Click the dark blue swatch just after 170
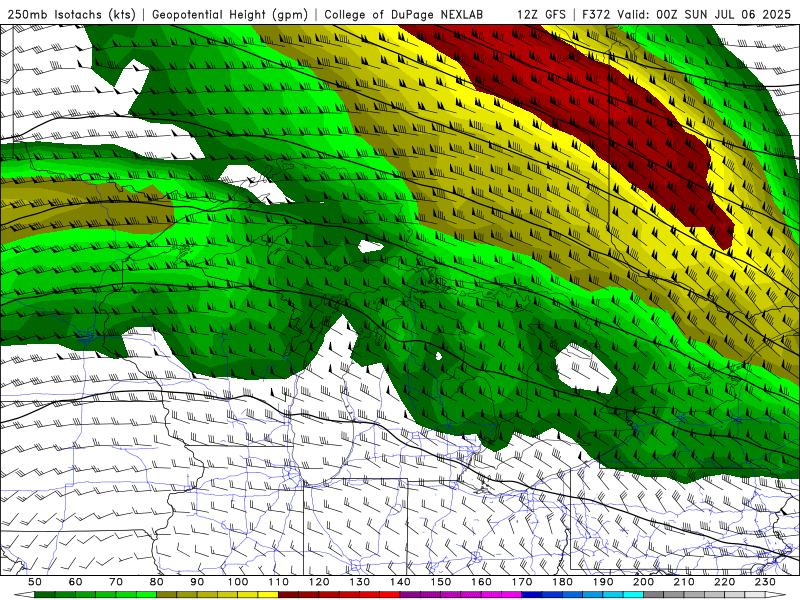The width and height of the screenshot is (800, 600). point(532,595)
